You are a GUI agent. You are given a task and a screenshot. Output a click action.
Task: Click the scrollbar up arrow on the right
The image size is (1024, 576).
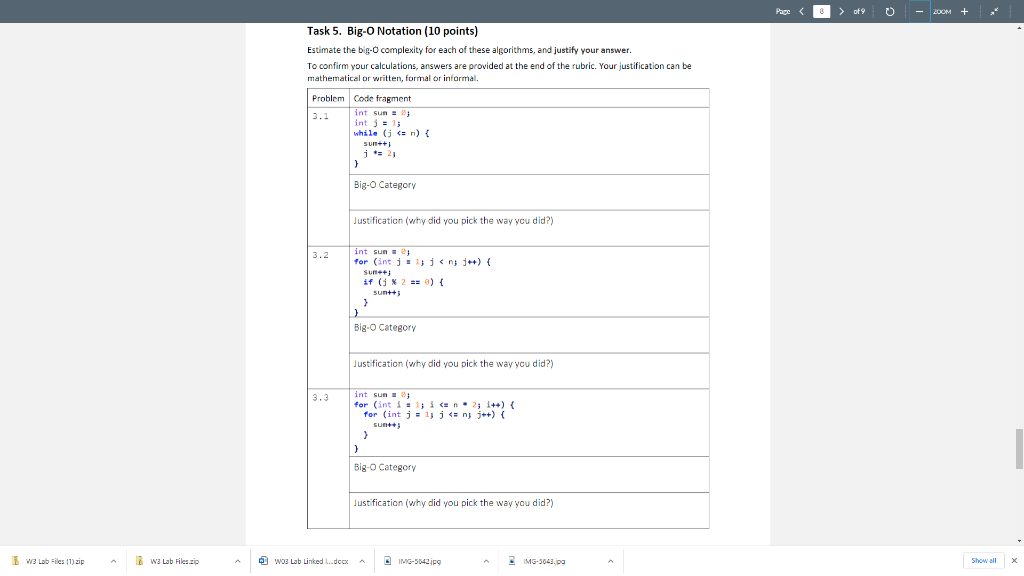point(1018,30)
